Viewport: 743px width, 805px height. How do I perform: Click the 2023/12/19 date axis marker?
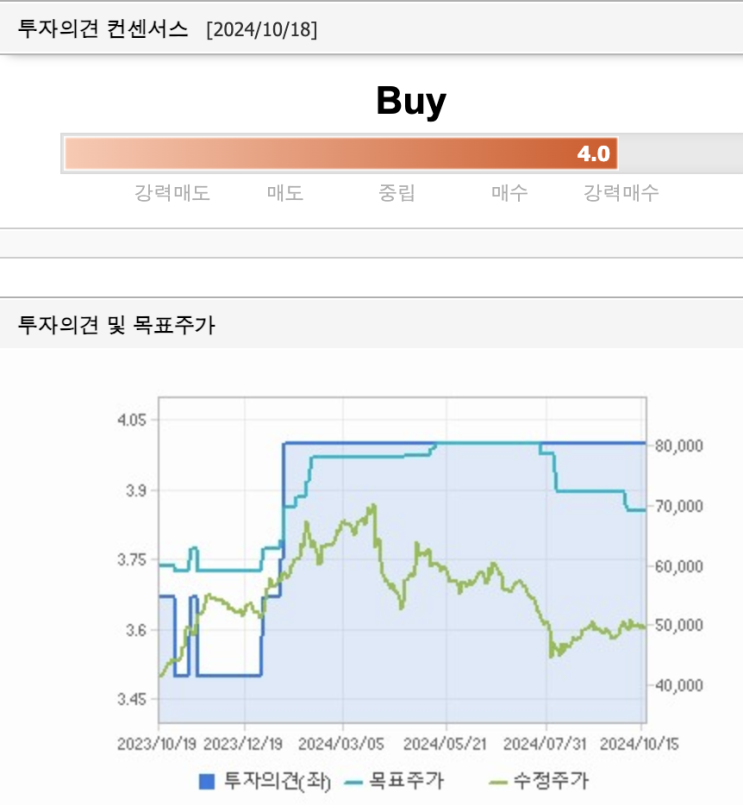click(243, 744)
